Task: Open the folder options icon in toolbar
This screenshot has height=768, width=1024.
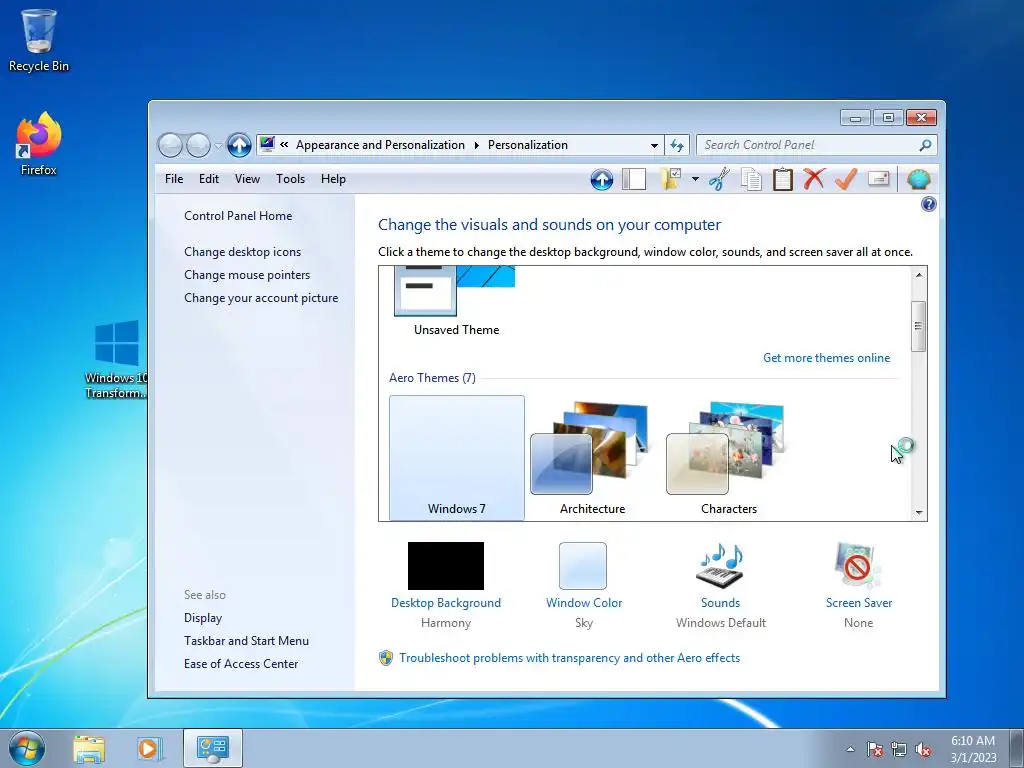Action: (671, 179)
